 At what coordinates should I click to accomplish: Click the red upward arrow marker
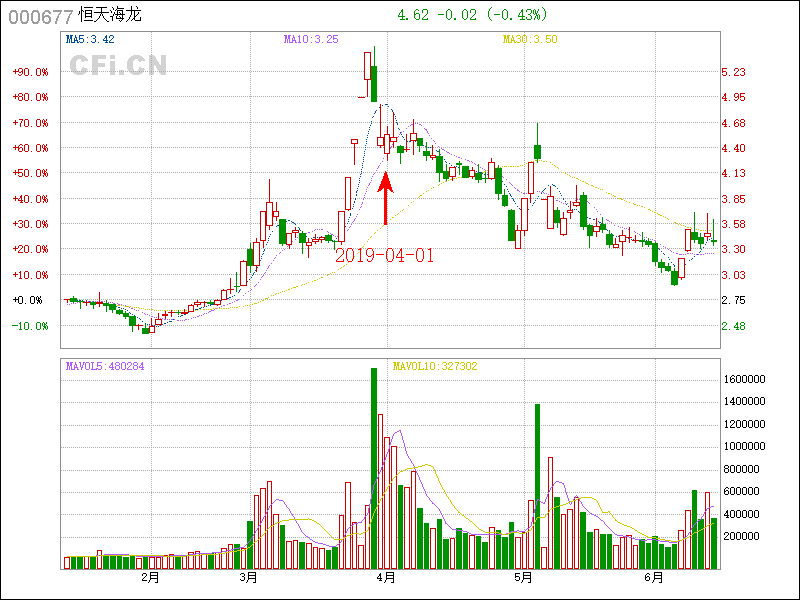coord(385,198)
